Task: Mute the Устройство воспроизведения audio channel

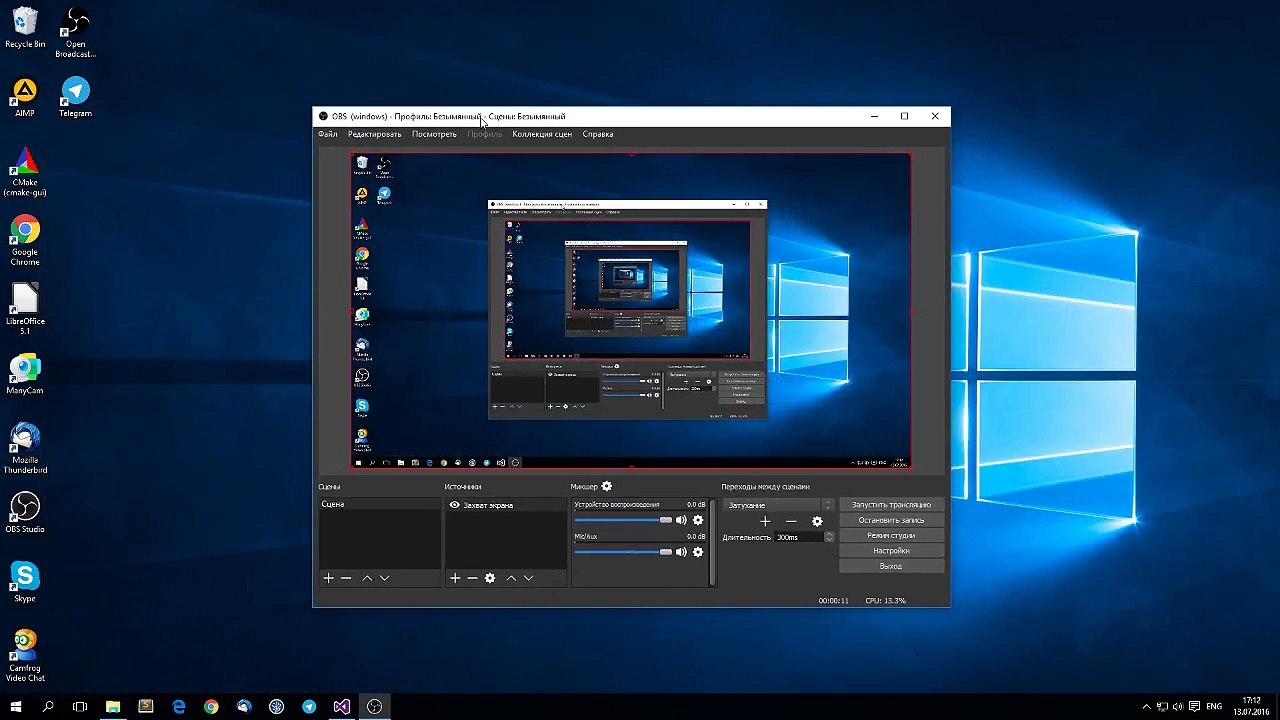Action: point(681,520)
